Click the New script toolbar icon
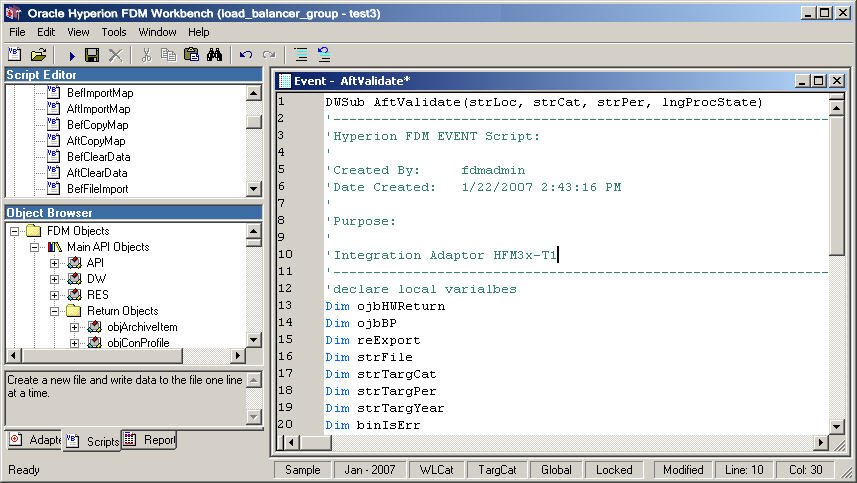This screenshot has height=483, width=857. click(x=15, y=54)
